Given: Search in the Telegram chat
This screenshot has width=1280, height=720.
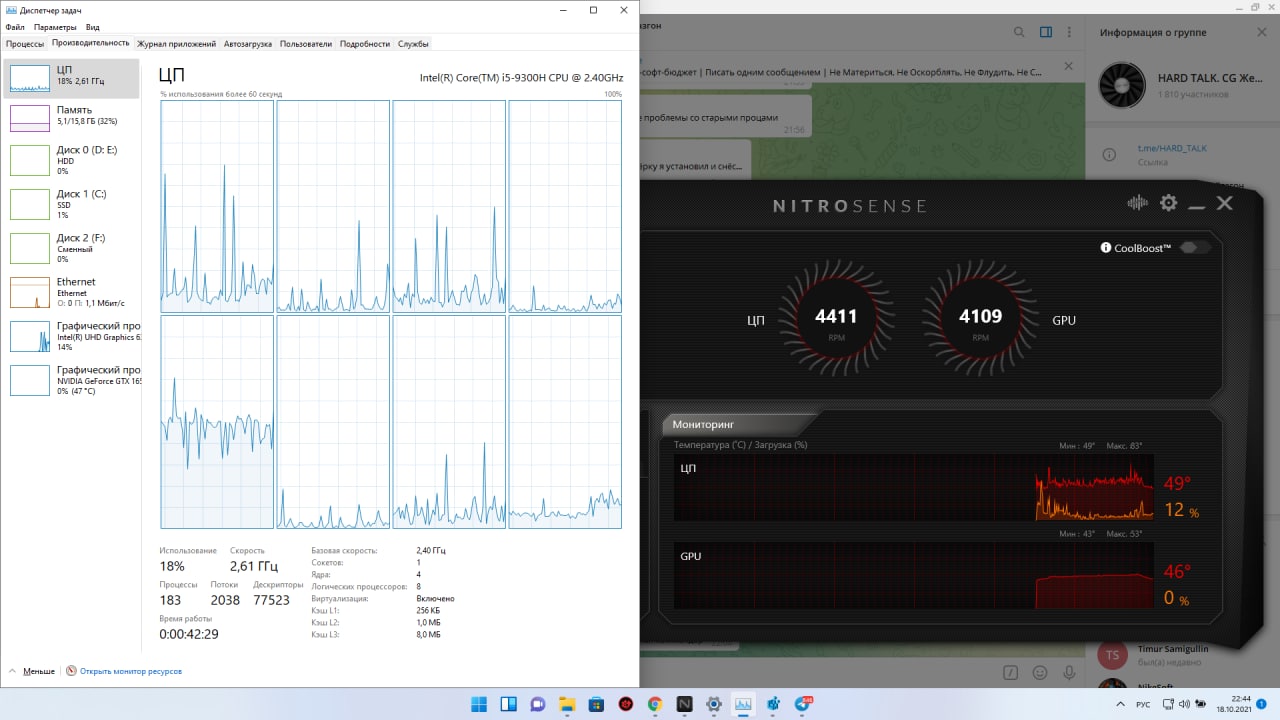Looking at the screenshot, I should pos(1019,32).
